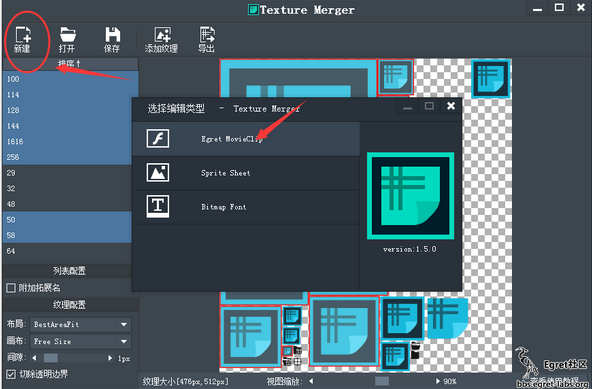The height and width of the screenshot is (389, 592).
Task: Sort list via 排序 header
Action: pyautogui.click(x=70, y=63)
